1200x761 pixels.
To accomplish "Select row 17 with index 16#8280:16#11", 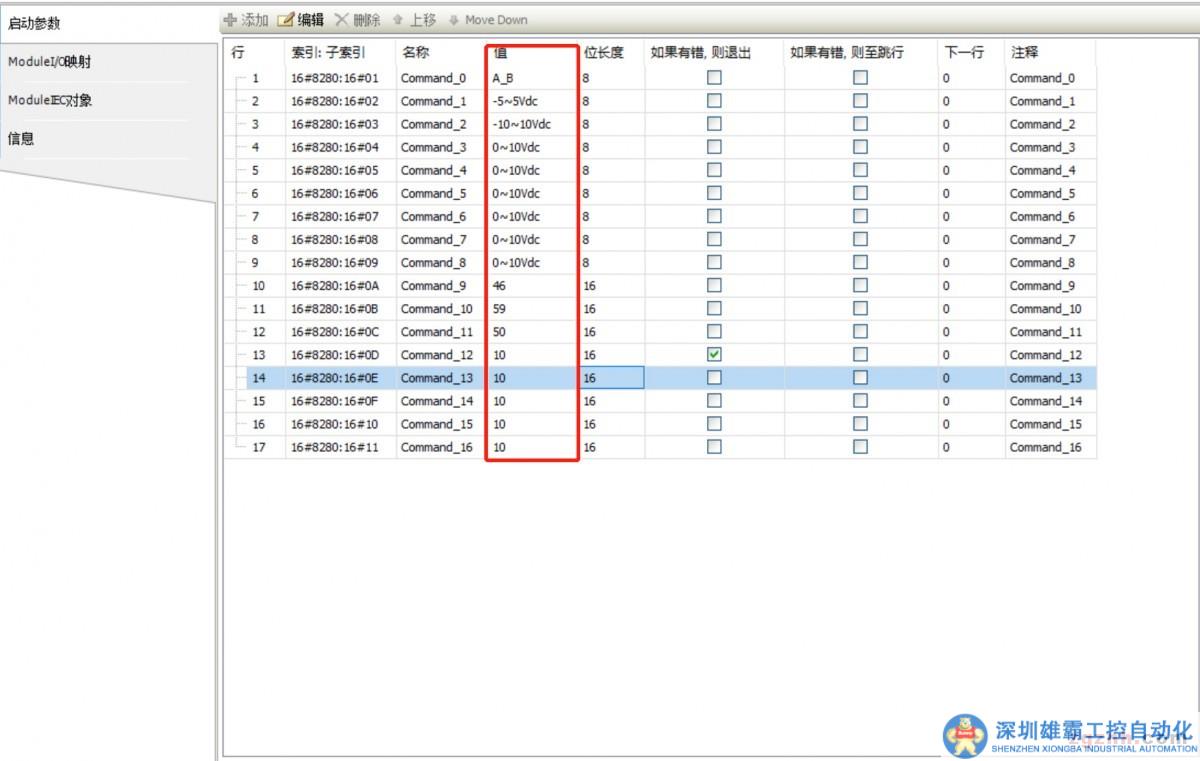I will pyautogui.click(x=335, y=447).
